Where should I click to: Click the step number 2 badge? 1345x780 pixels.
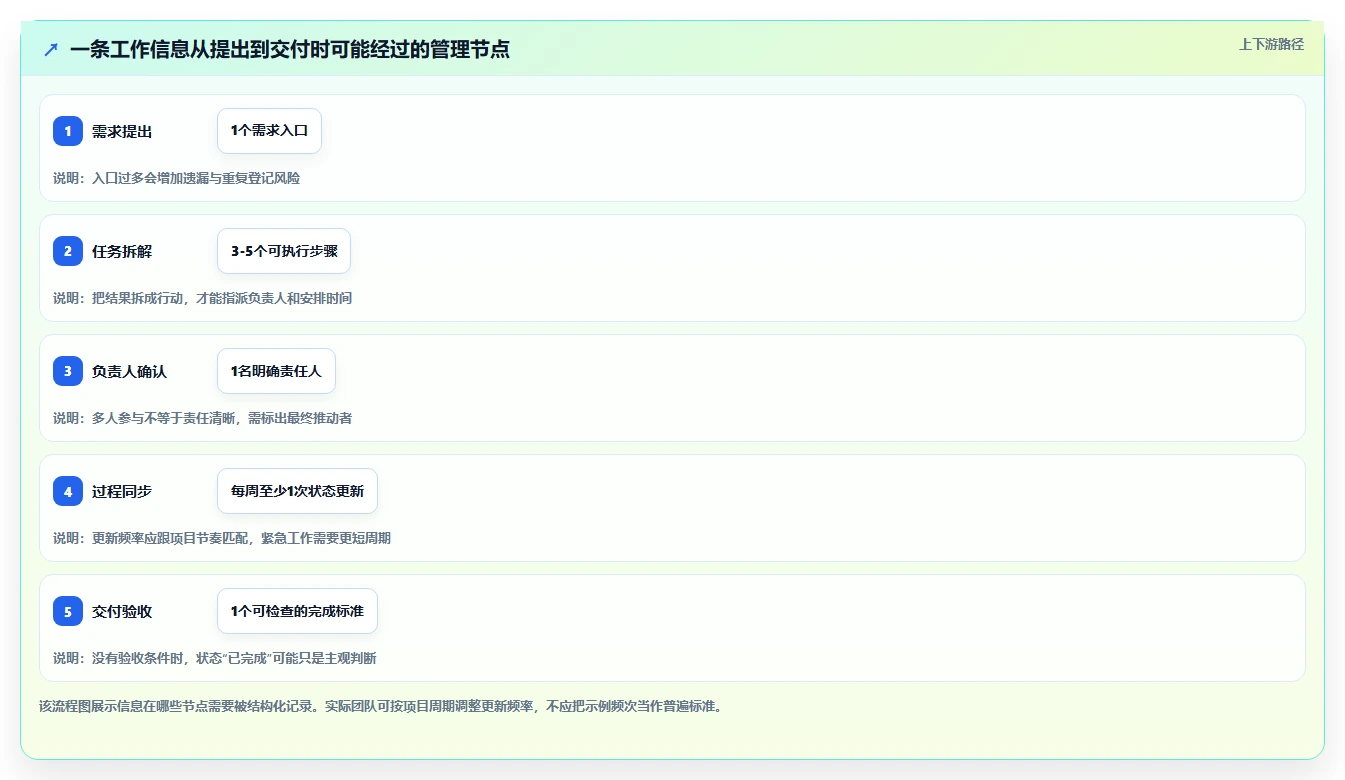(68, 251)
